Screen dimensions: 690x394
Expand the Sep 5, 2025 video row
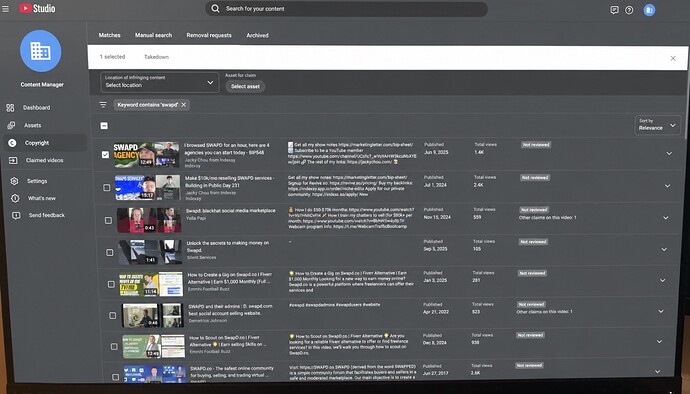point(664,250)
